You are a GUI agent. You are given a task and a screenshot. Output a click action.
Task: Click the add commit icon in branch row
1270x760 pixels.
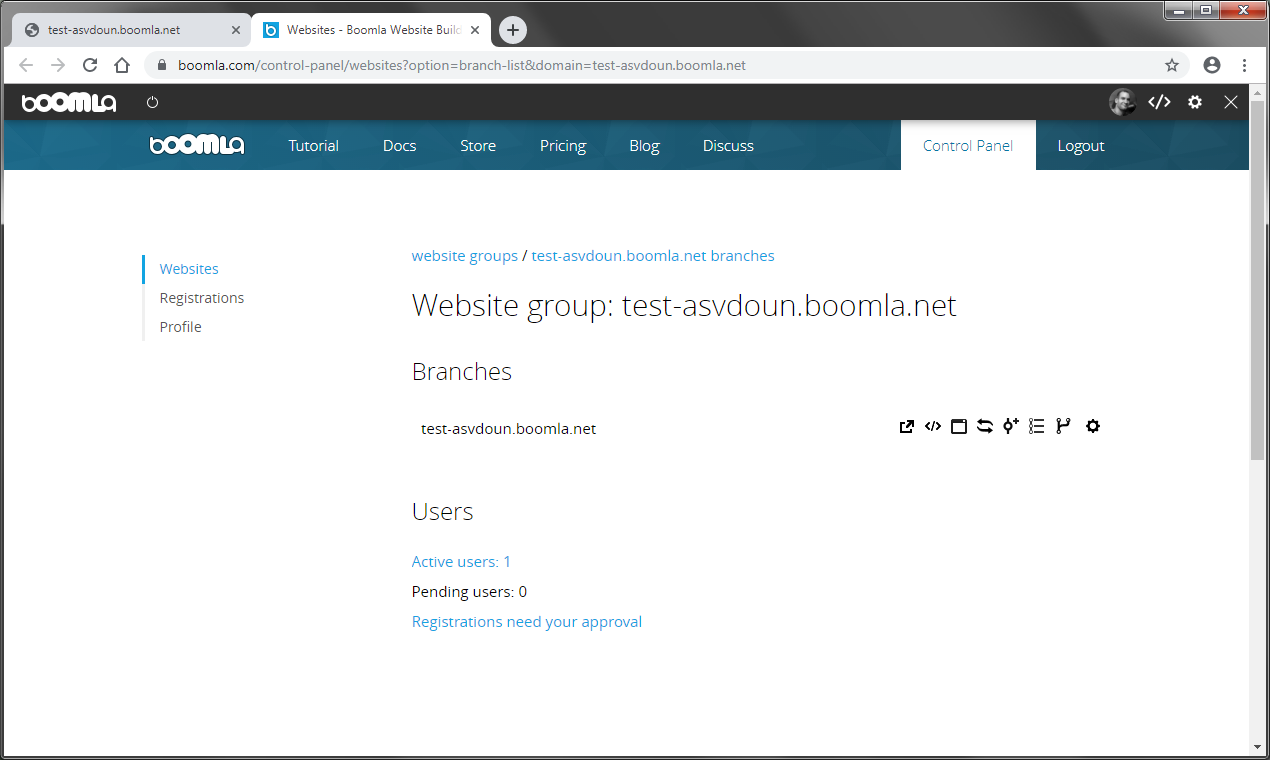tap(1011, 427)
